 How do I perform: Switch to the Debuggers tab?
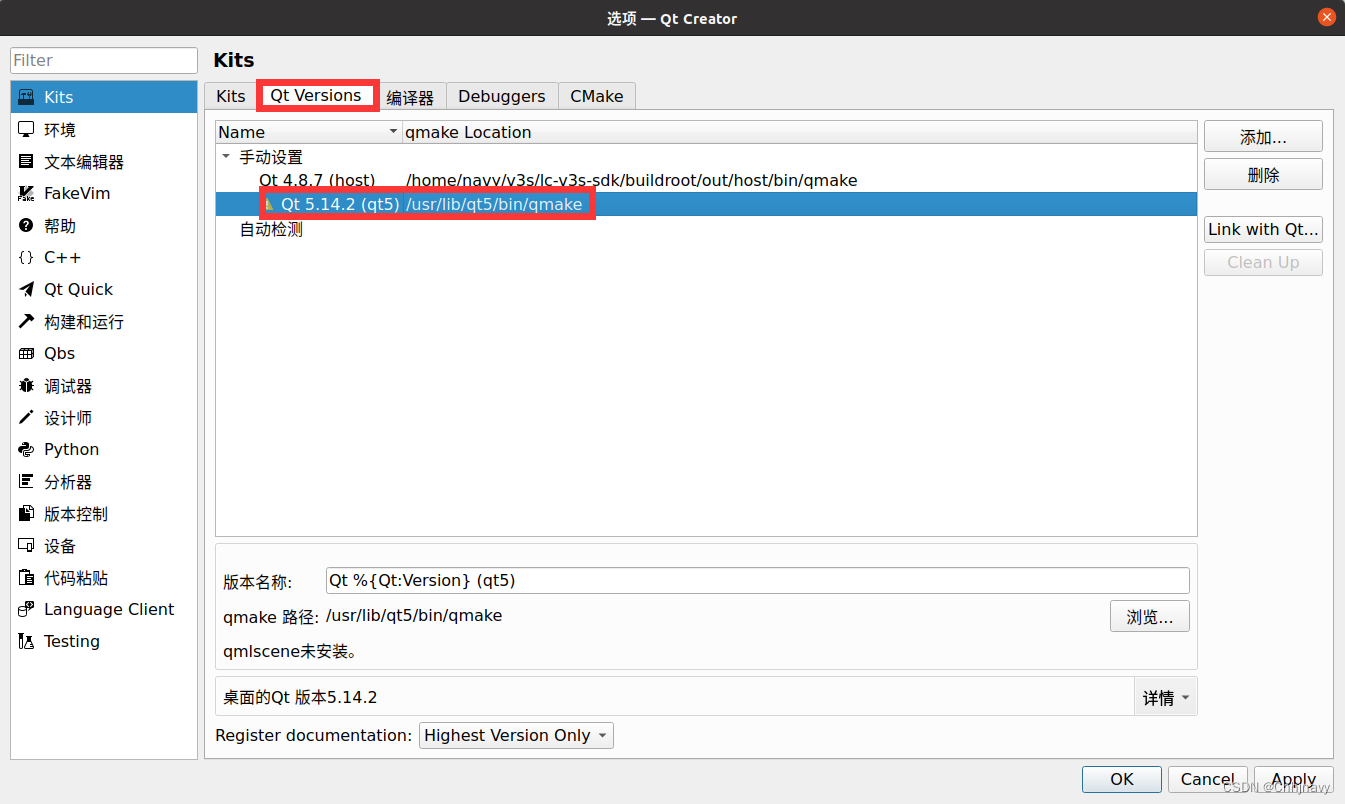[501, 96]
